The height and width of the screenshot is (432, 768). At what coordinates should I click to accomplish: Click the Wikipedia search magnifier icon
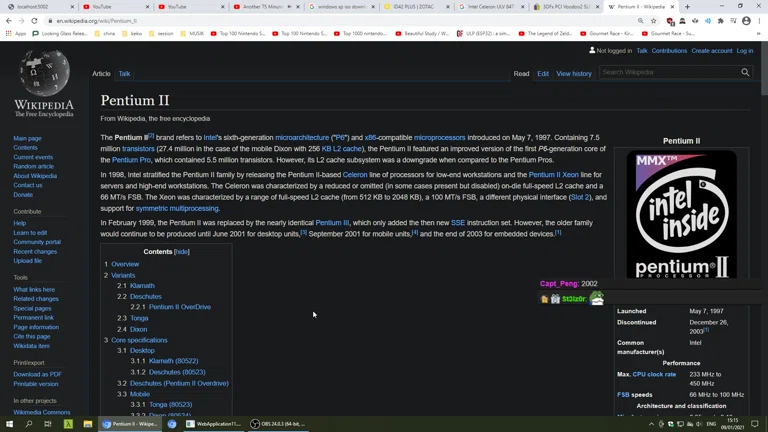(745, 72)
